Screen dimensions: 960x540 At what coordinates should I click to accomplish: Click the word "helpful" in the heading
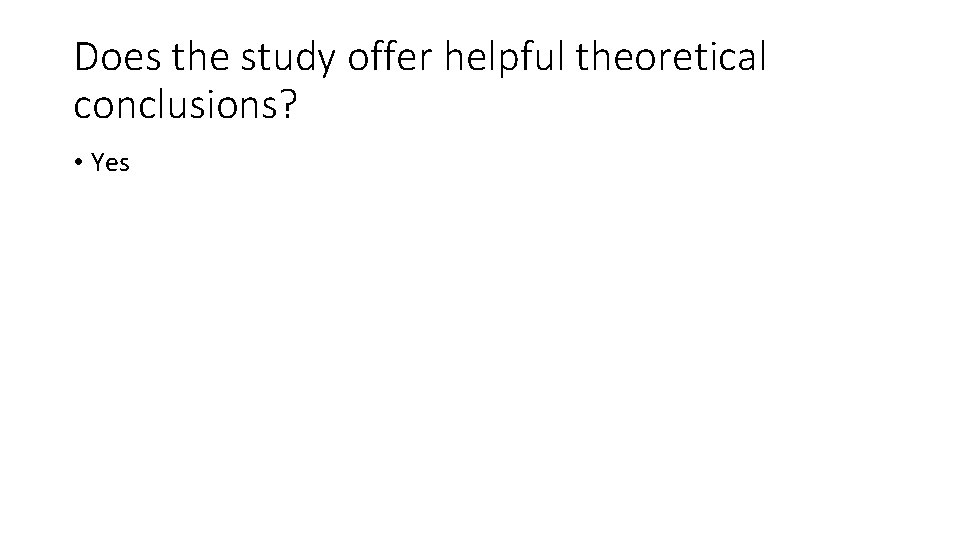pos(504,58)
